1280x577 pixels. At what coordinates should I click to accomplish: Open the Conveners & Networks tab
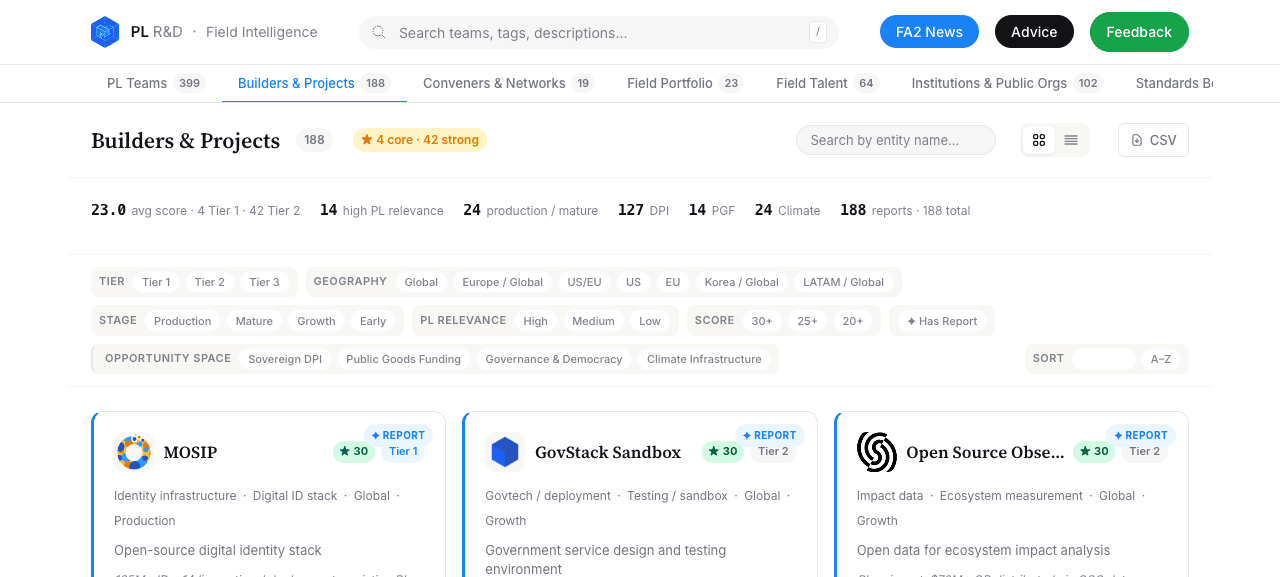(508, 83)
